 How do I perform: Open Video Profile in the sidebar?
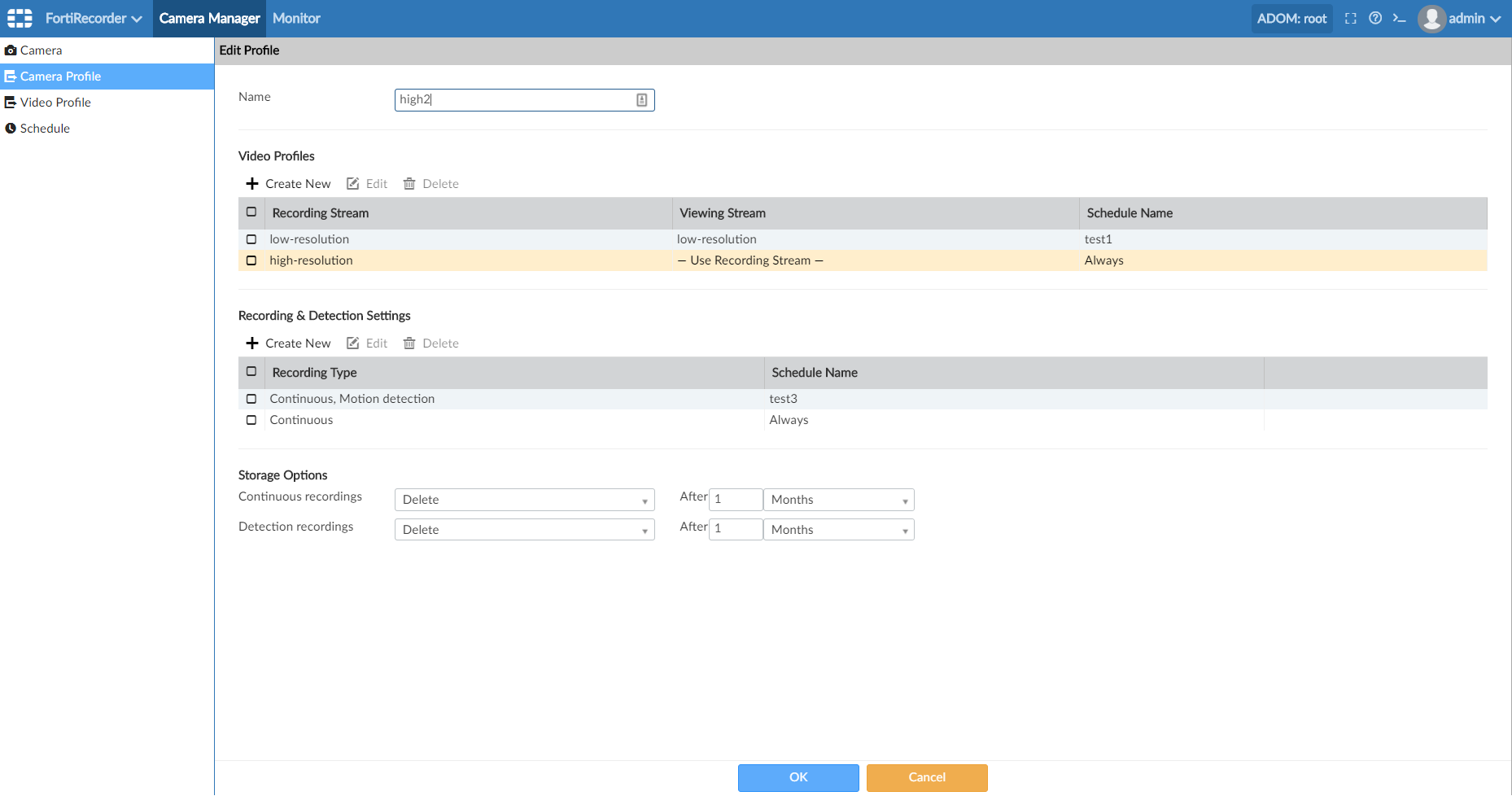(x=55, y=103)
